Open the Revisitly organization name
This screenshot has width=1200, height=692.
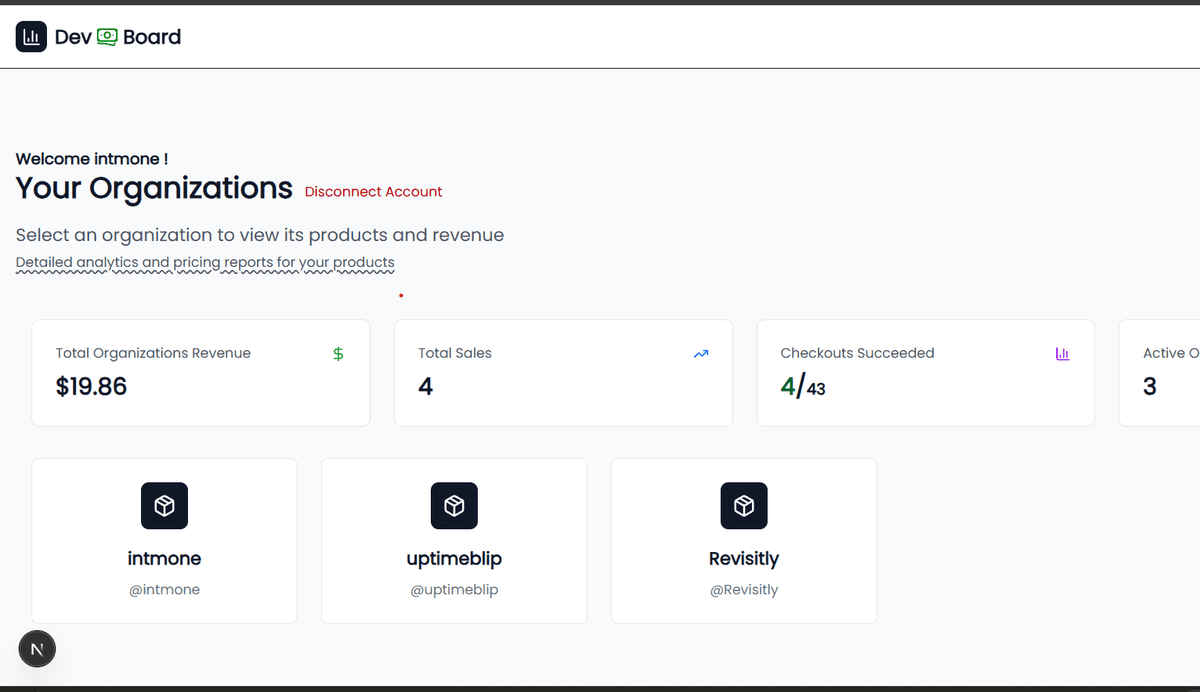coord(744,559)
